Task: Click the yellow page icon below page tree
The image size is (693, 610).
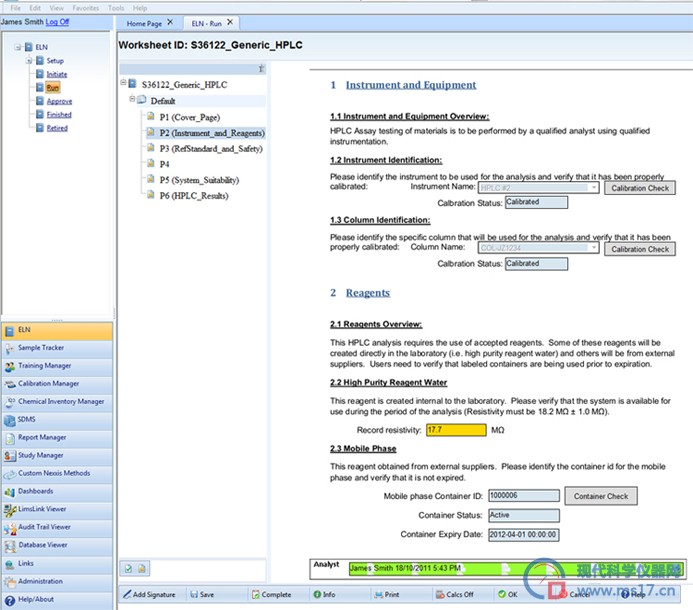Action: [142, 568]
